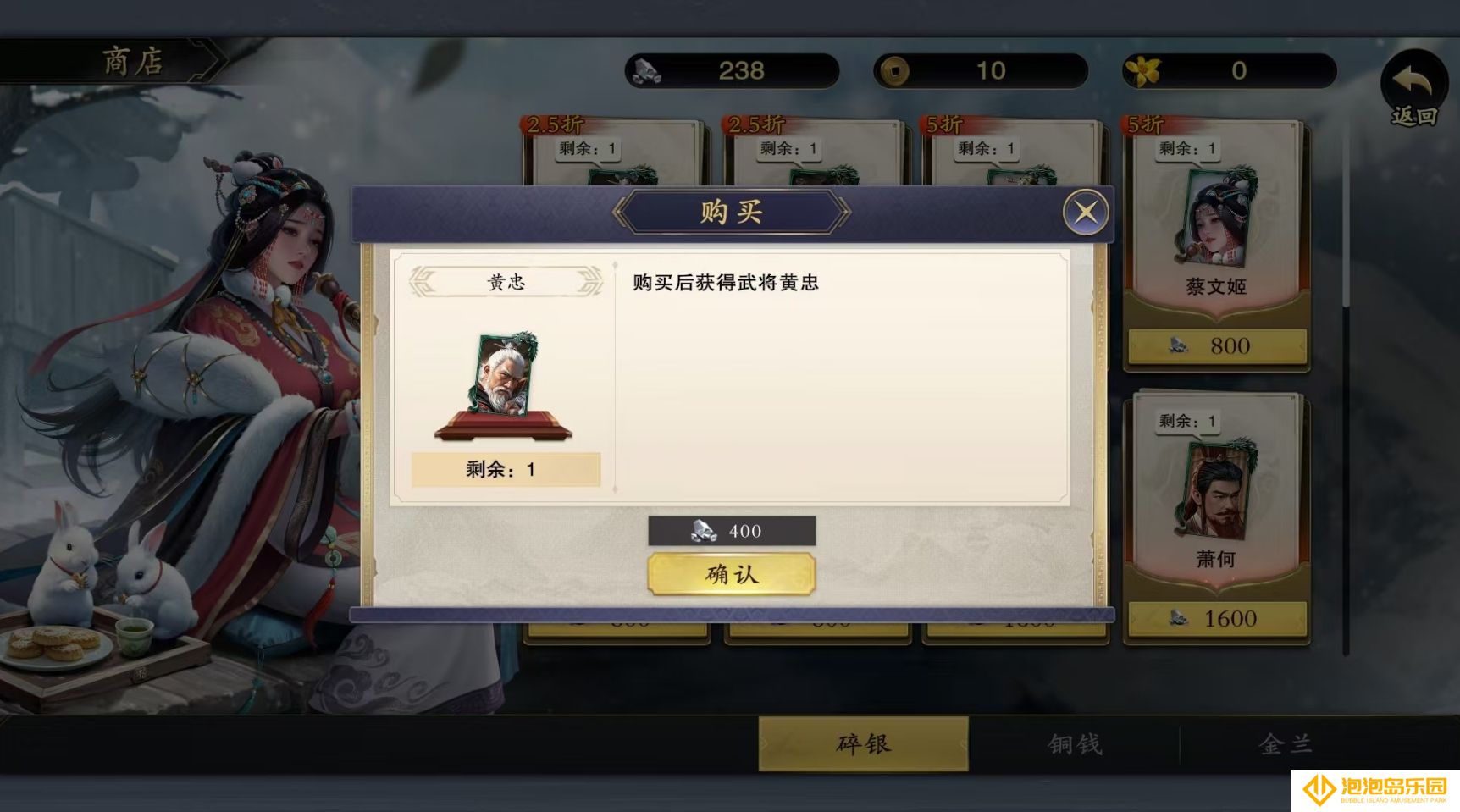Close the 购买 purchase dialog
This screenshot has height=812, width=1460.
coord(1086,212)
